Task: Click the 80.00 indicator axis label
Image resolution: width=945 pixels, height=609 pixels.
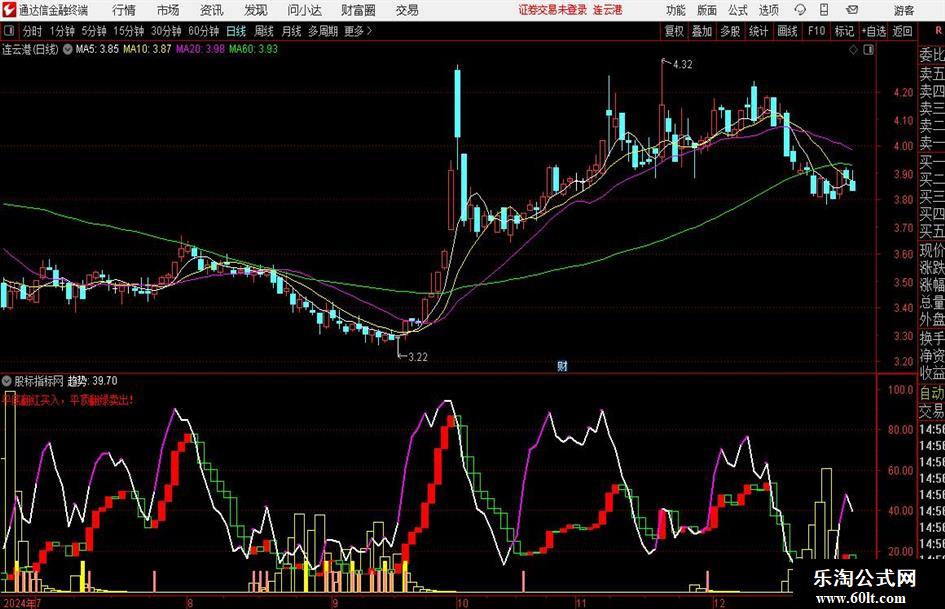Action: tap(900, 430)
